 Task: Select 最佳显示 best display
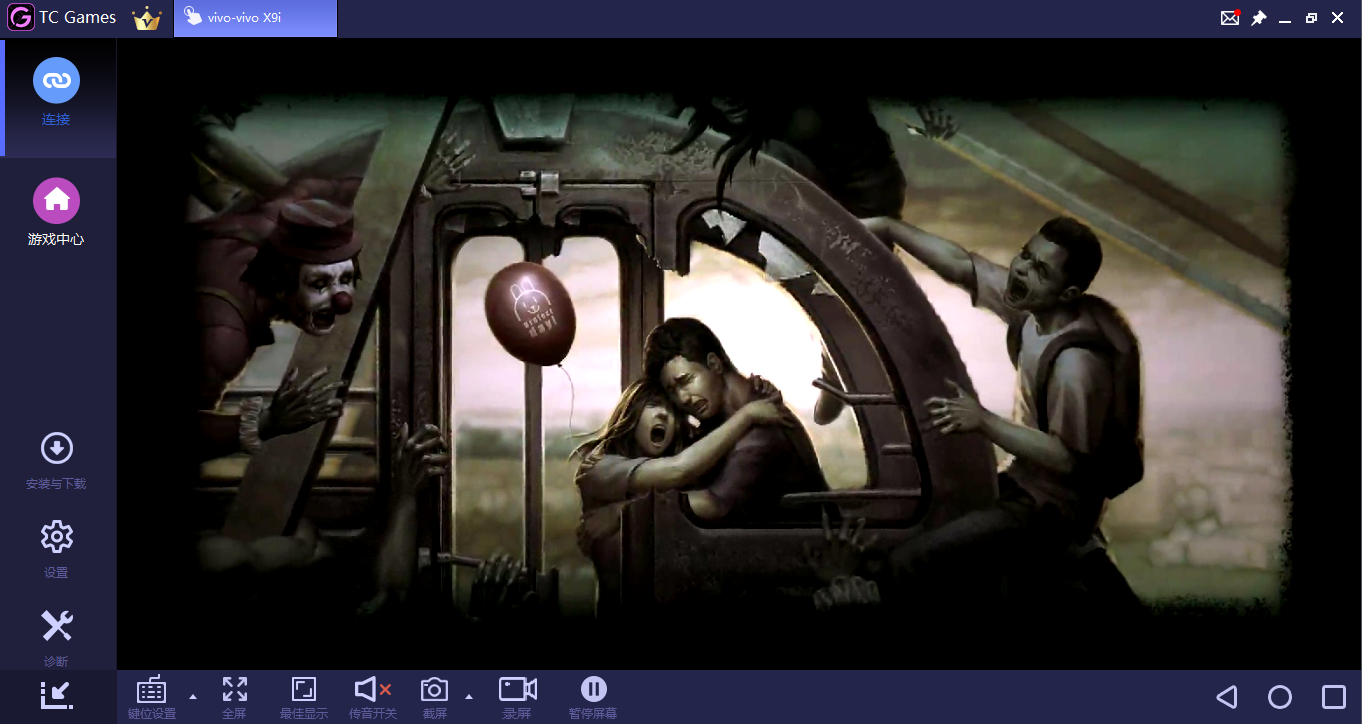click(304, 697)
